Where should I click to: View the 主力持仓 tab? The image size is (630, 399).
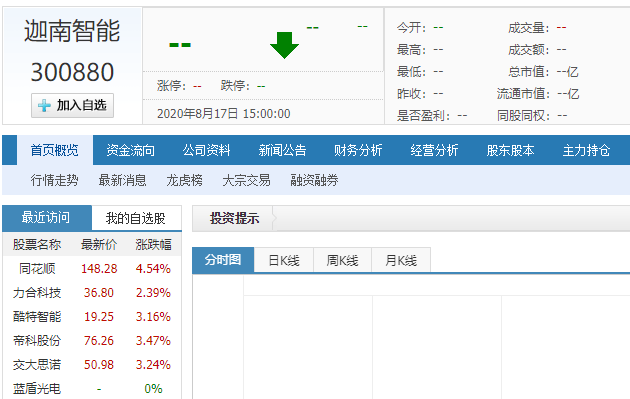586,150
